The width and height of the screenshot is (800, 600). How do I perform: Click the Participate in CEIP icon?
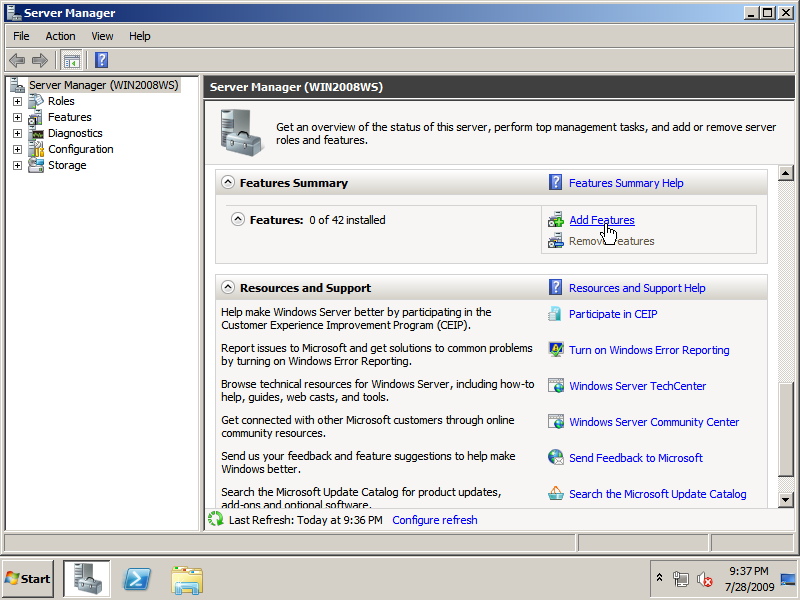point(555,314)
